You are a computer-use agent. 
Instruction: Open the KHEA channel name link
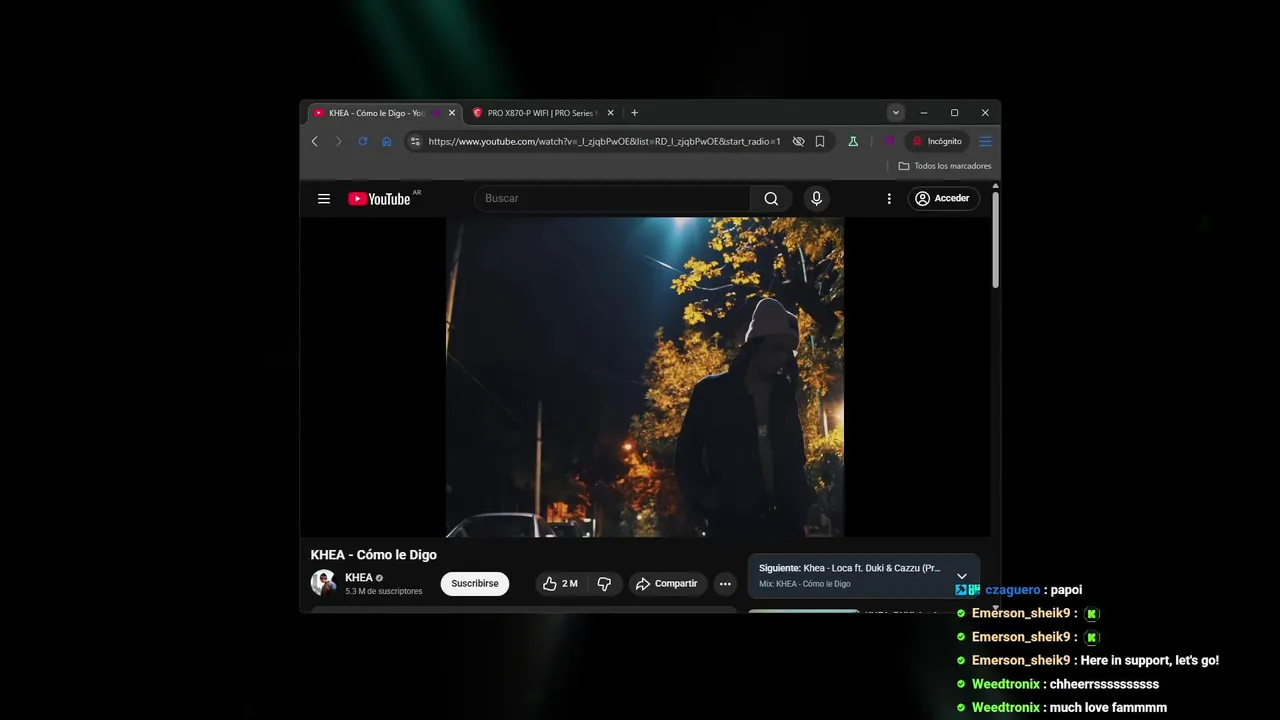pyautogui.click(x=359, y=578)
